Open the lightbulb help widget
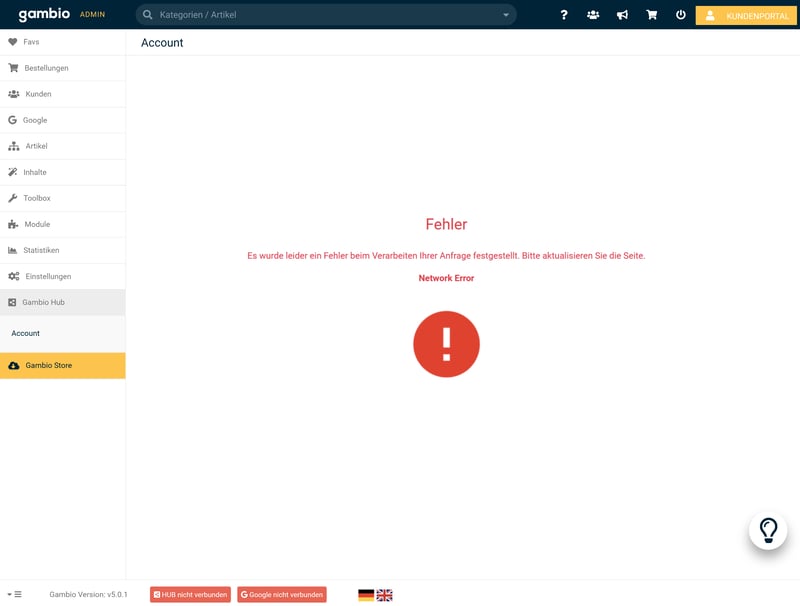Image resolution: width=800 pixels, height=606 pixels. click(768, 530)
